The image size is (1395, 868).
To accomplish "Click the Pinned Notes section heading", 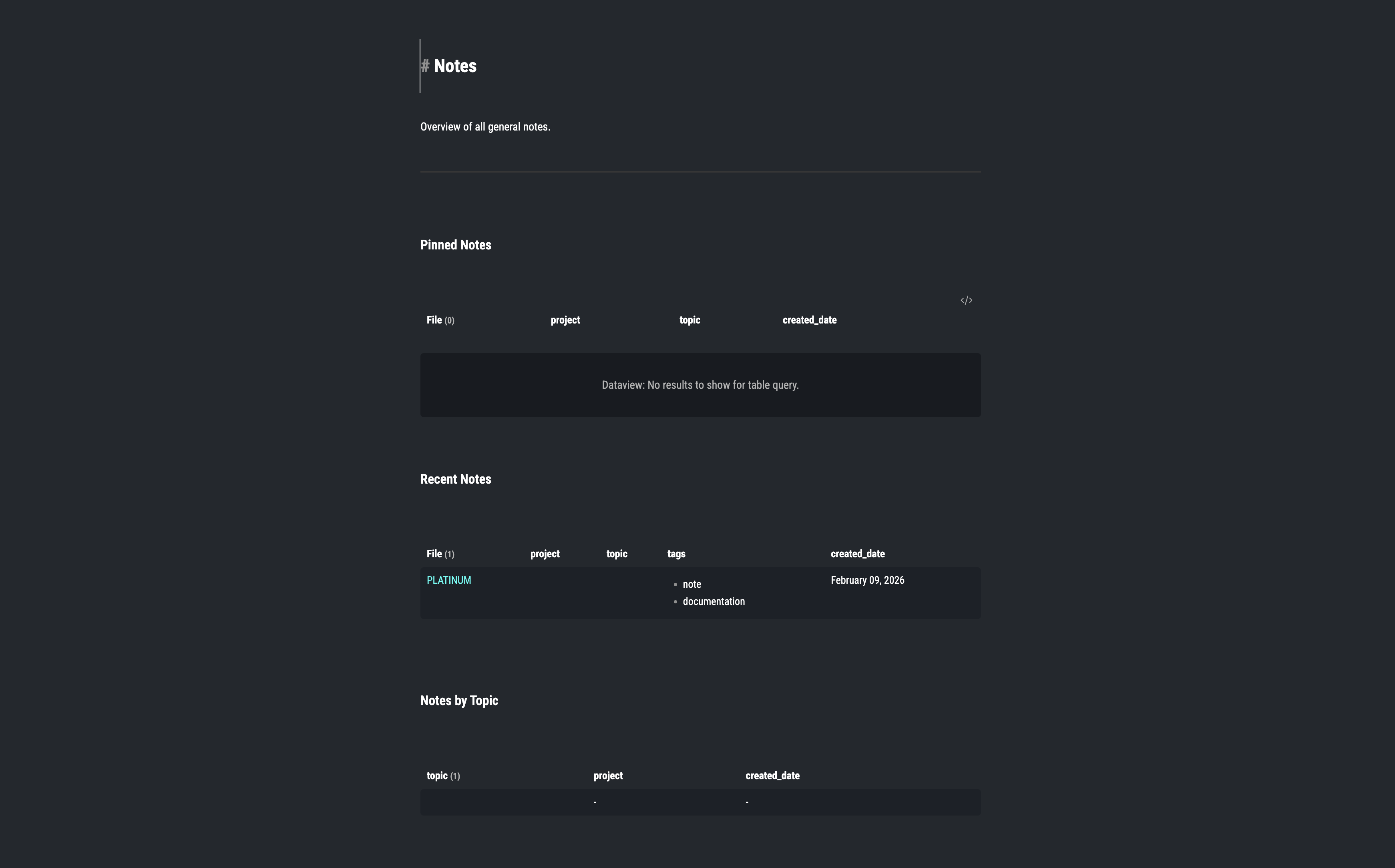I will [456, 245].
